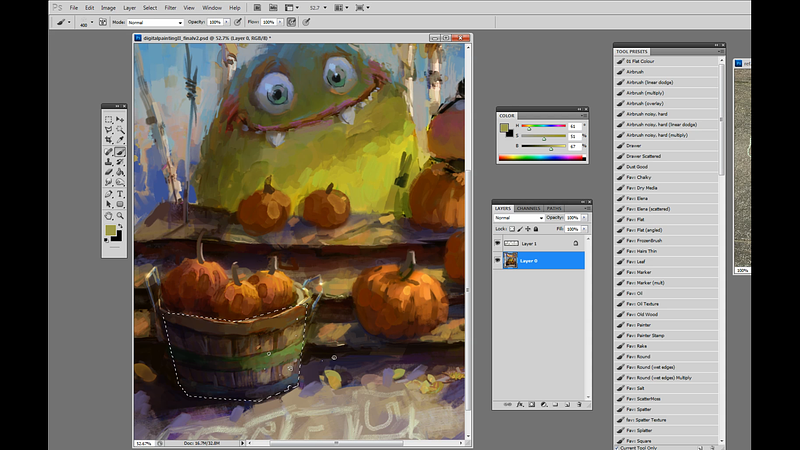Select the Path Selection tool

pos(109,204)
